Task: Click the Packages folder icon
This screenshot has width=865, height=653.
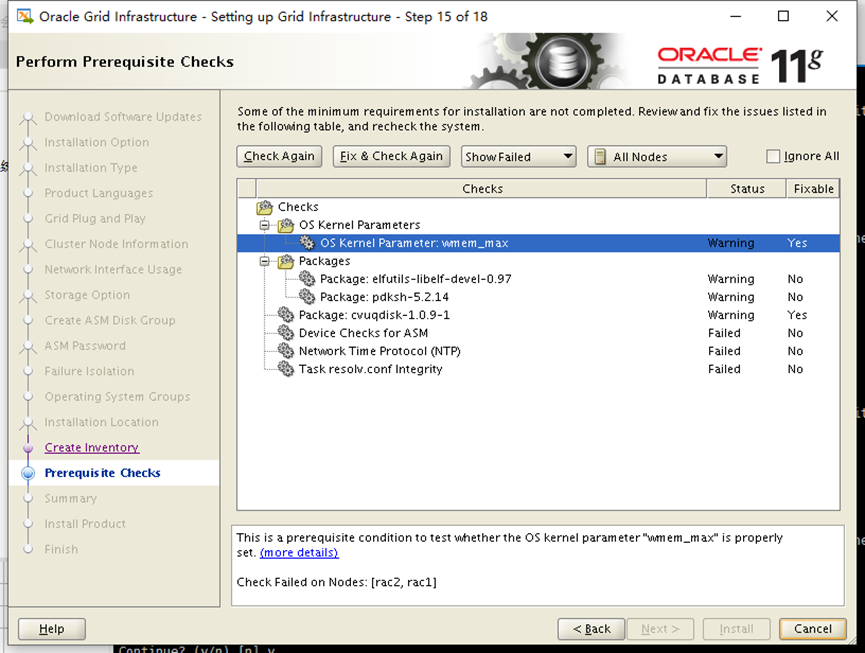Action: click(x=286, y=261)
